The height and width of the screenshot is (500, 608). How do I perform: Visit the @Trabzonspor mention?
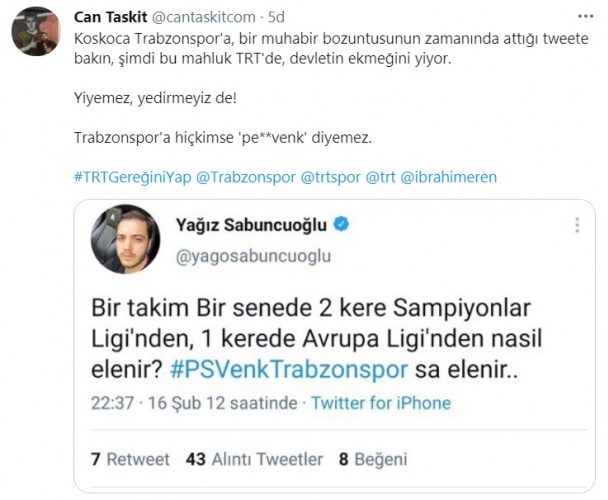pyautogui.click(x=246, y=177)
